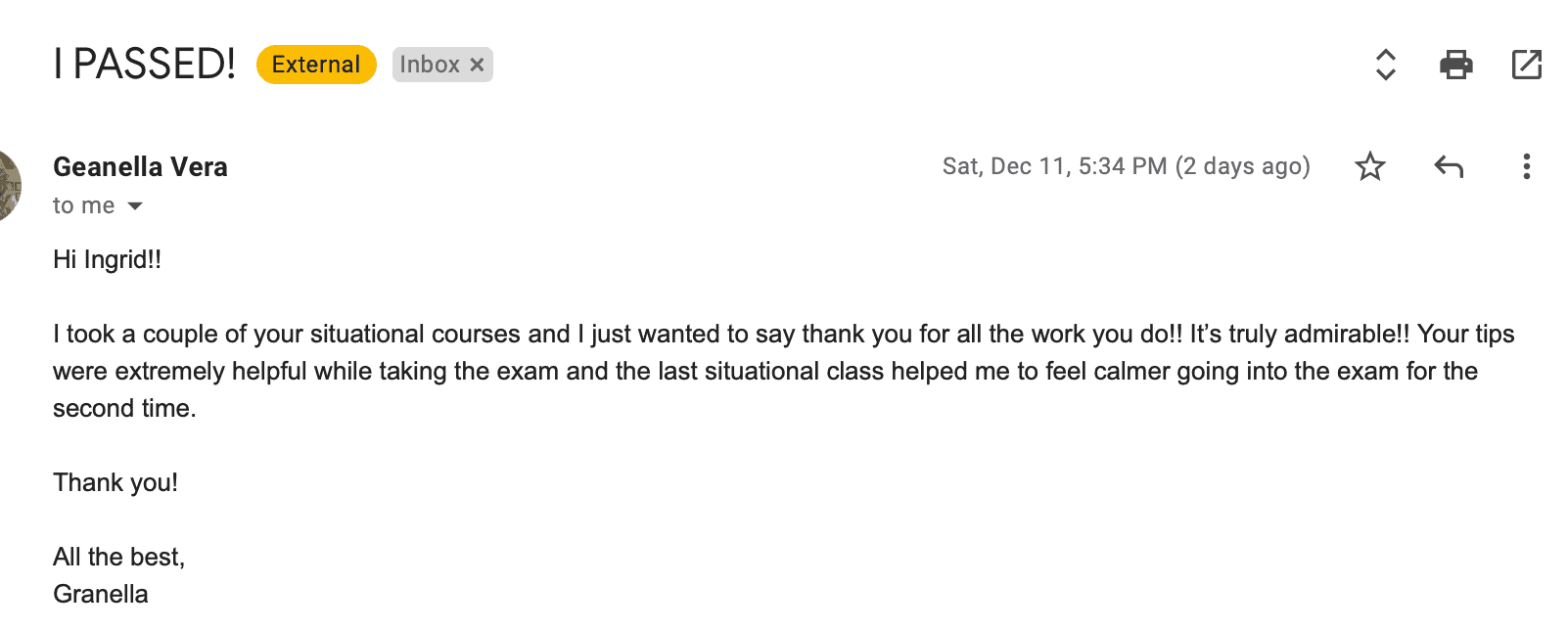Open the email in a new window

tap(1526, 65)
